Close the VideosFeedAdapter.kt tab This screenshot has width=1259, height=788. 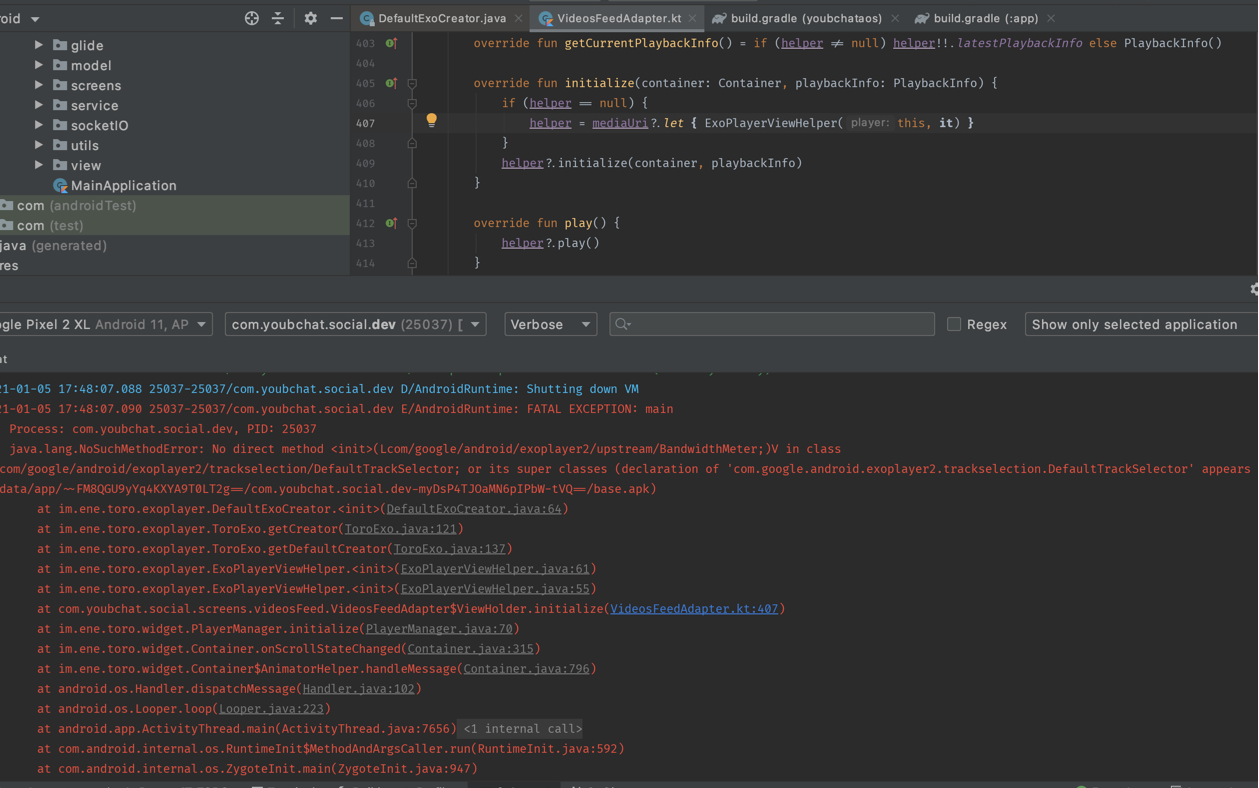click(x=692, y=18)
